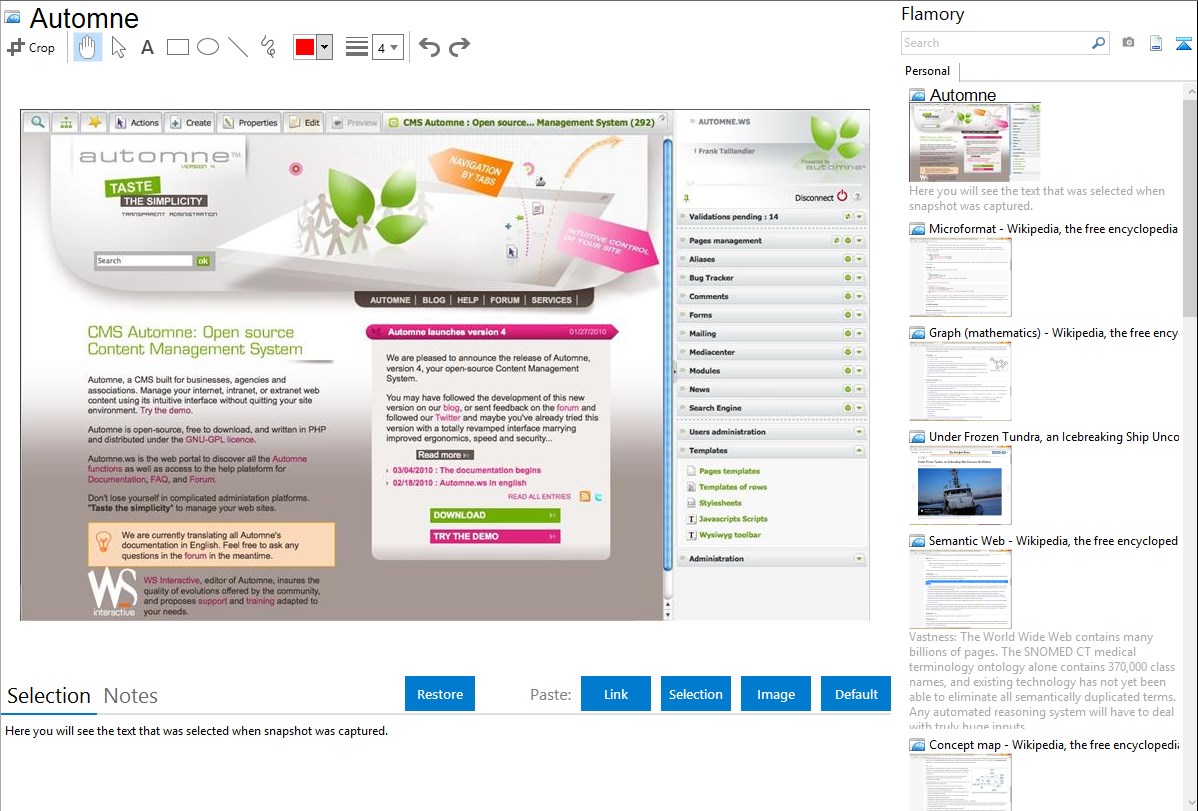Open the Automne snapshot thumbnail

tap(975, 142)
